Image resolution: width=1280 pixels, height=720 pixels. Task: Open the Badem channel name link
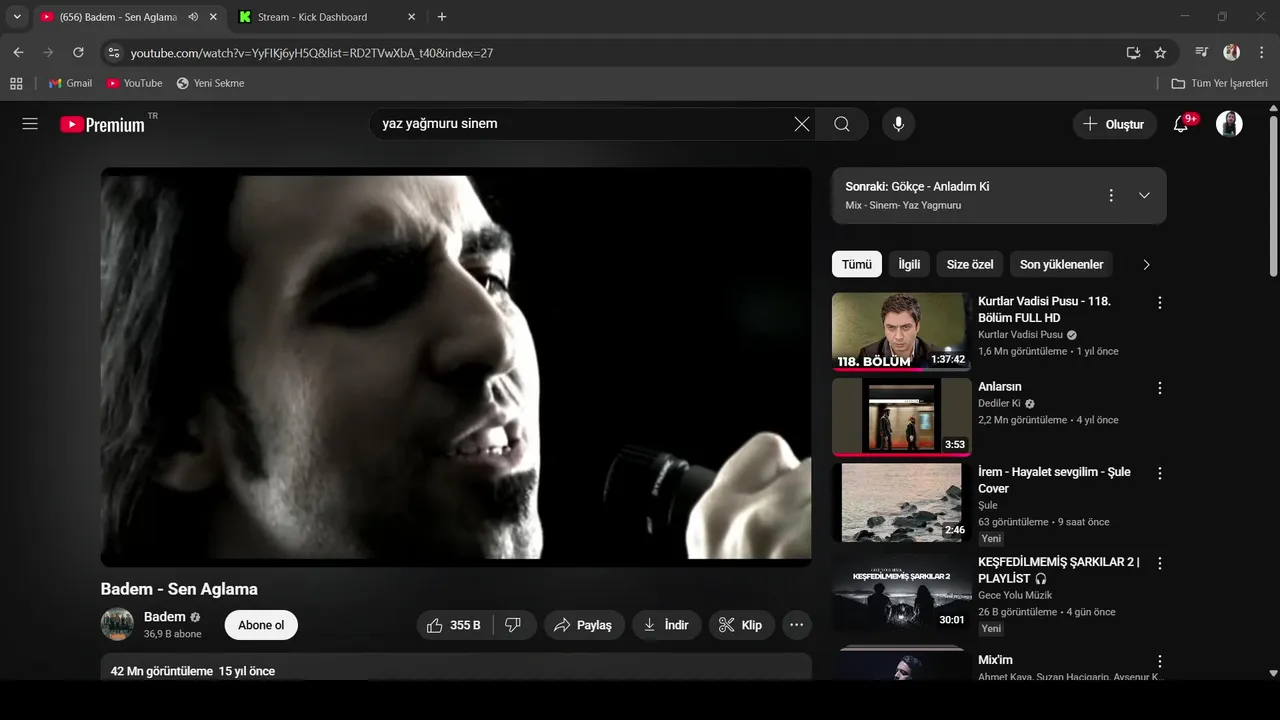click(165, 617)
